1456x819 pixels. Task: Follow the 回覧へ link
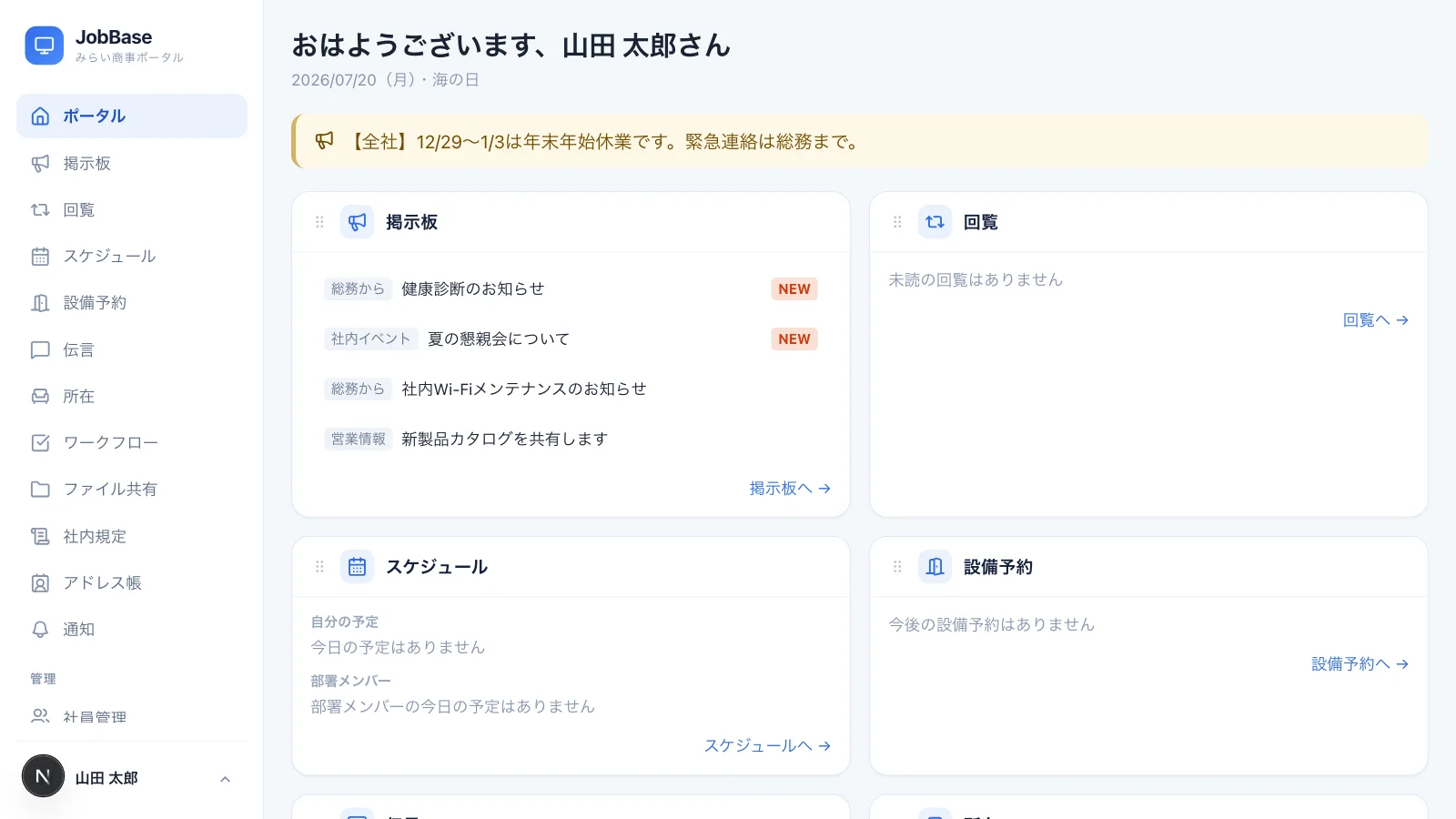click(x=1376, y=320)
